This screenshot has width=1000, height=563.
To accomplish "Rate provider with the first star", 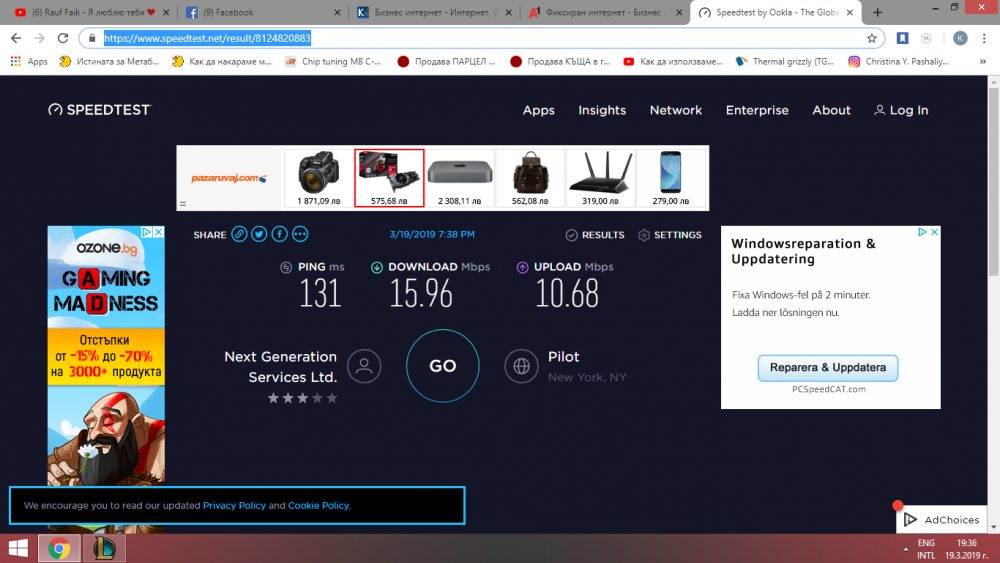I will (x=273, y=398).
